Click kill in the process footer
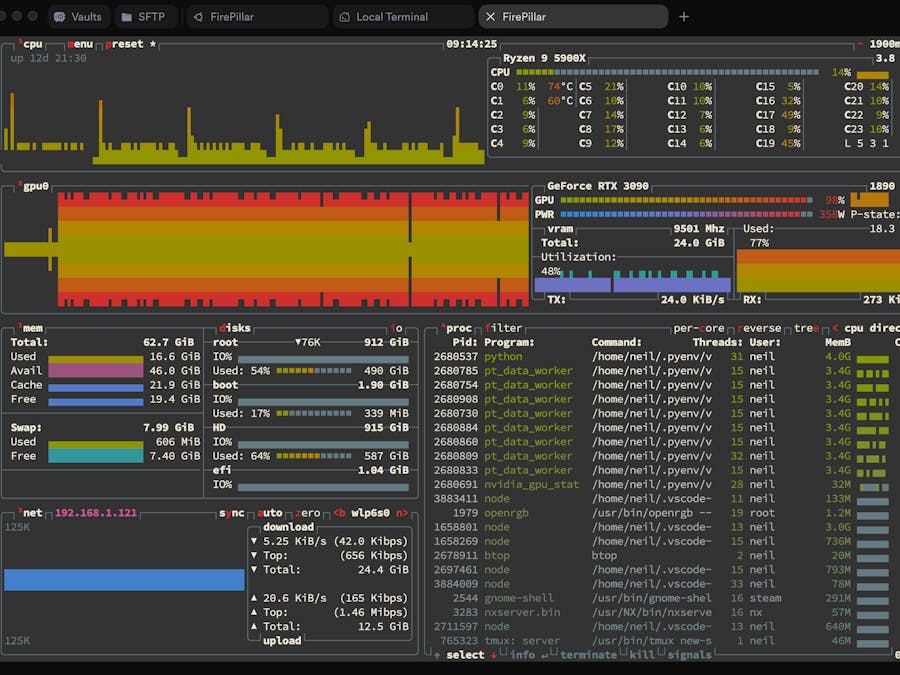The height and width of the screenshot is (675, 900). coord(641,655)
